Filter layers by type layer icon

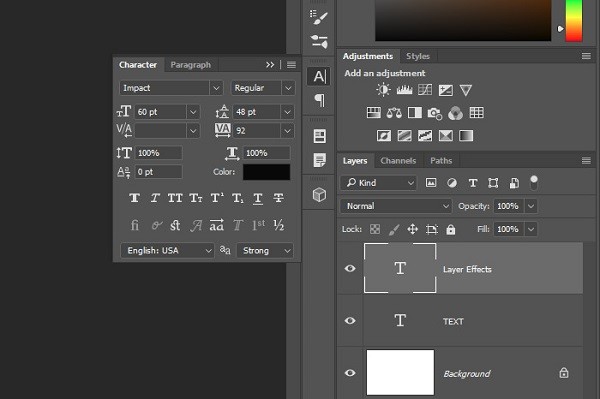point(473,183)
